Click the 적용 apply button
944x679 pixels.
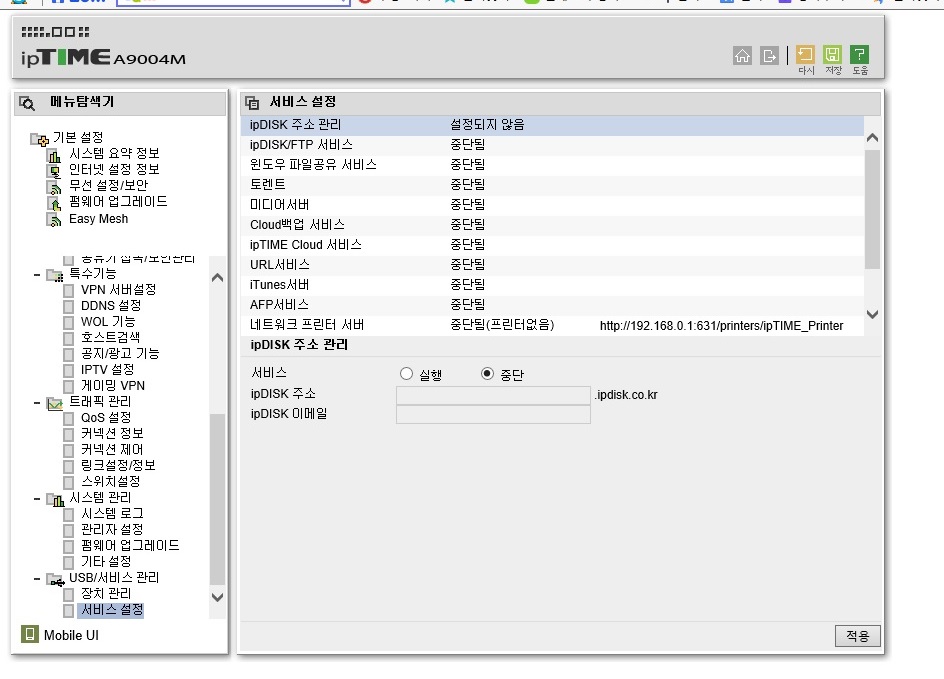point(857,636)
